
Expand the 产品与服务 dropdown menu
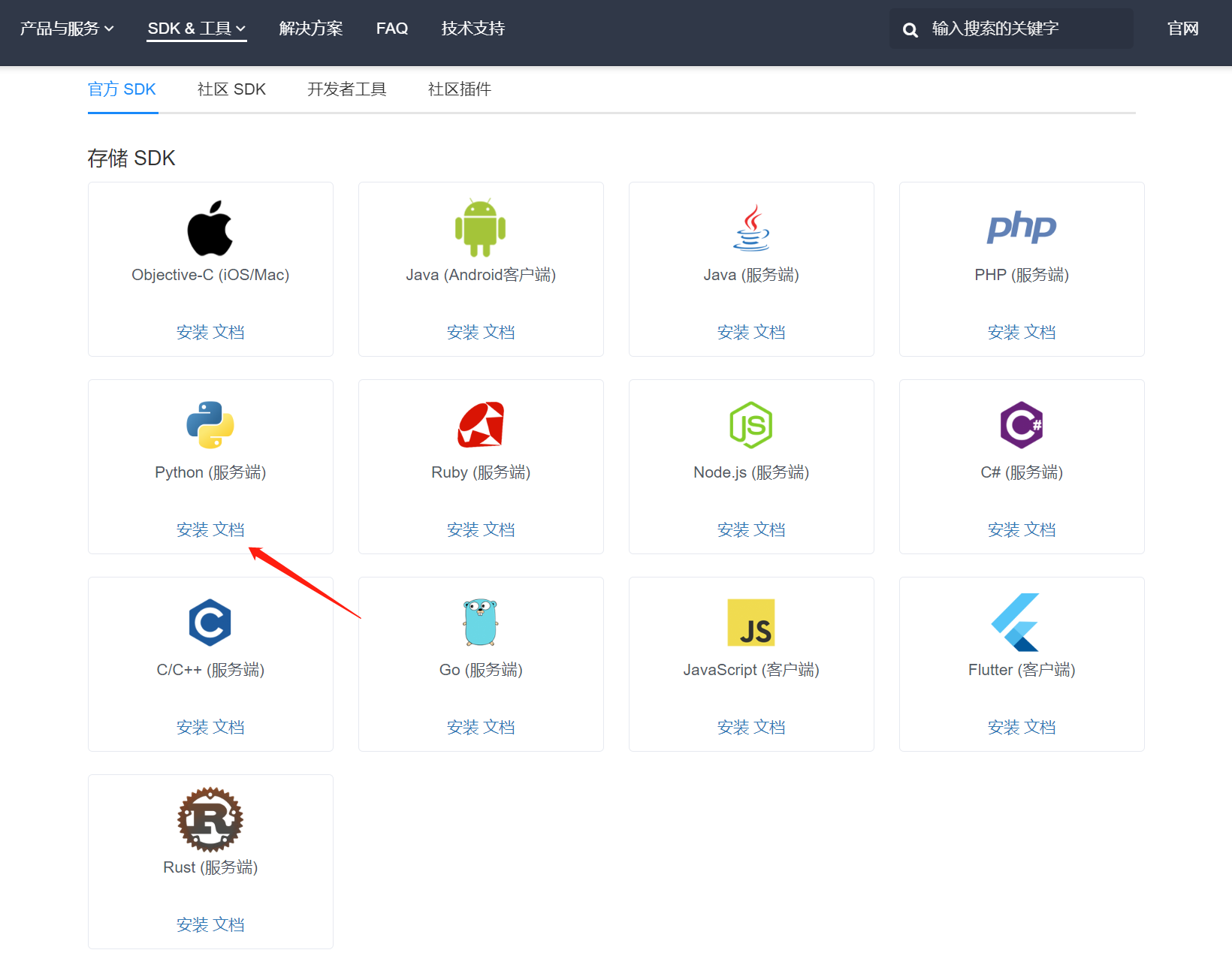pos(67,29)
